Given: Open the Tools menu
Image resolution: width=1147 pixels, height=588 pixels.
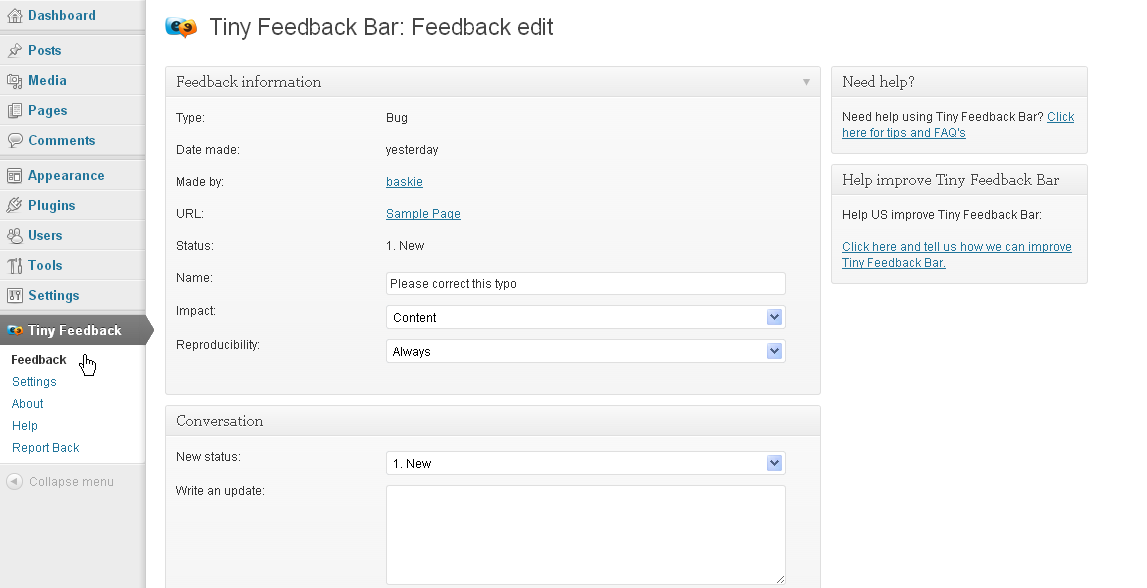Looking at the screenshot, I should click(45, 265).
